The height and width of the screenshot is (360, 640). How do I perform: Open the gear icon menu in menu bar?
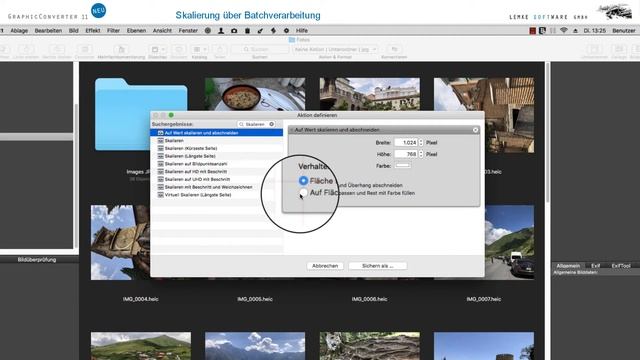(x=286, y=31)
